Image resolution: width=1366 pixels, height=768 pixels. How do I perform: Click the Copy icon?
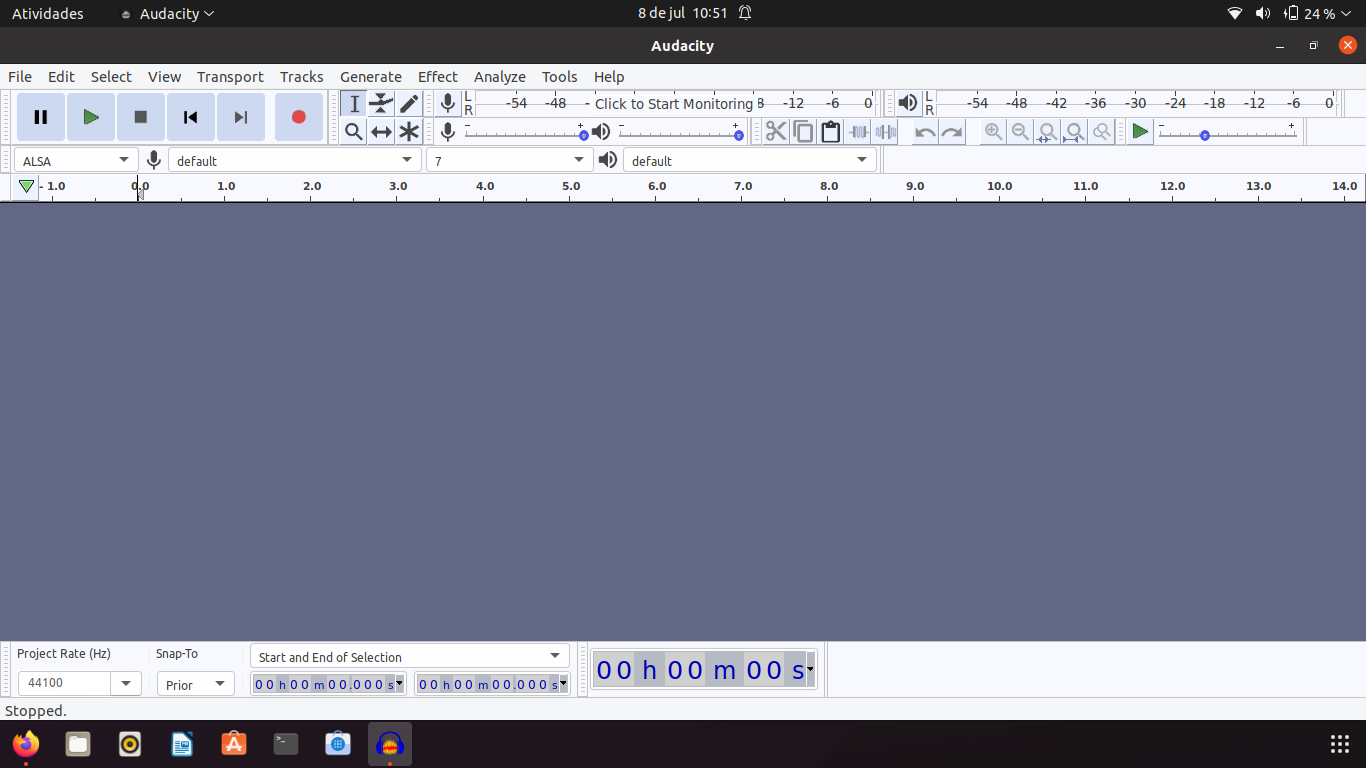pyautogui.click(x=803, y=131)
